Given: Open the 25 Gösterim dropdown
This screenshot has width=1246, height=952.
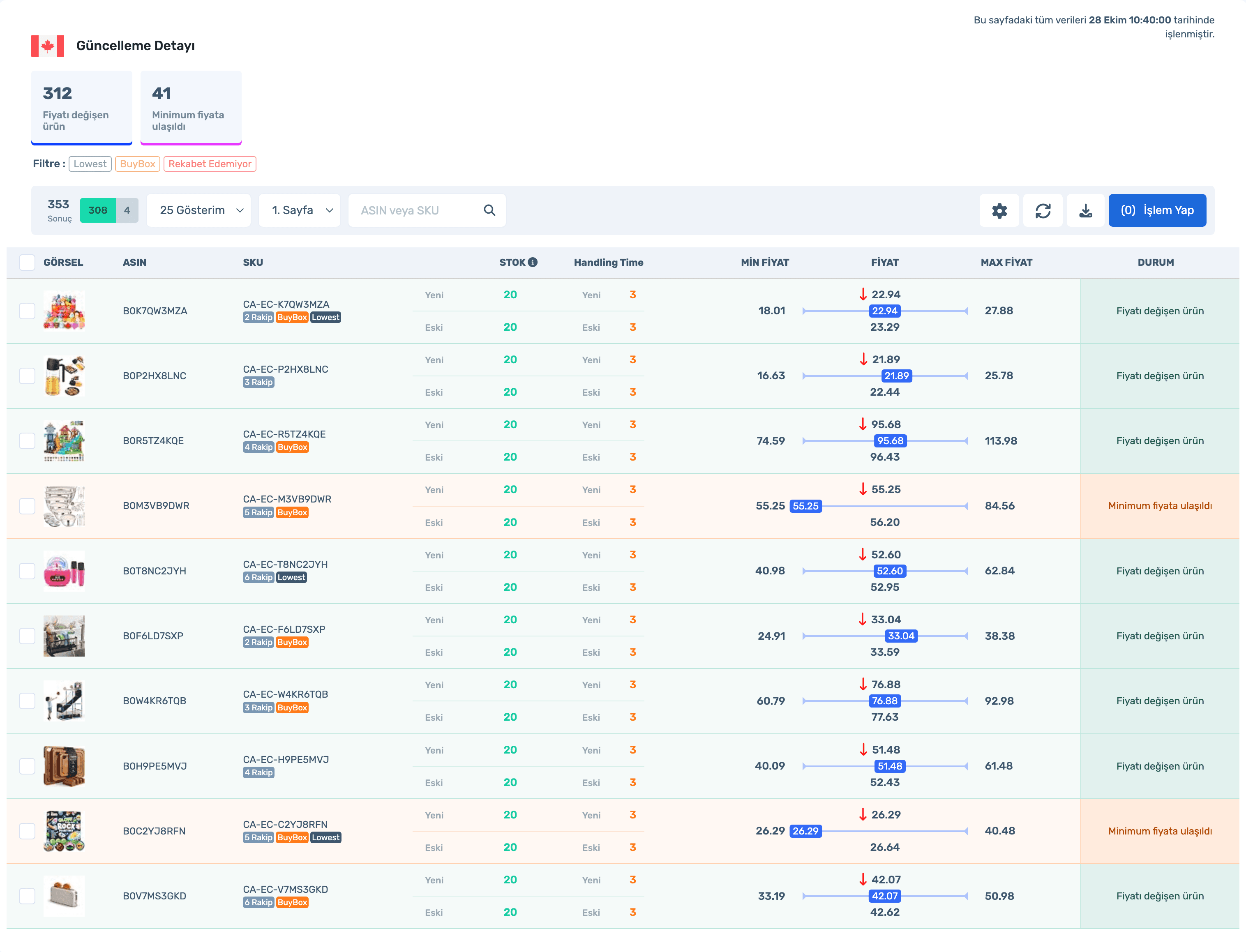Looking at the screenshot, I should coord(199,210).
